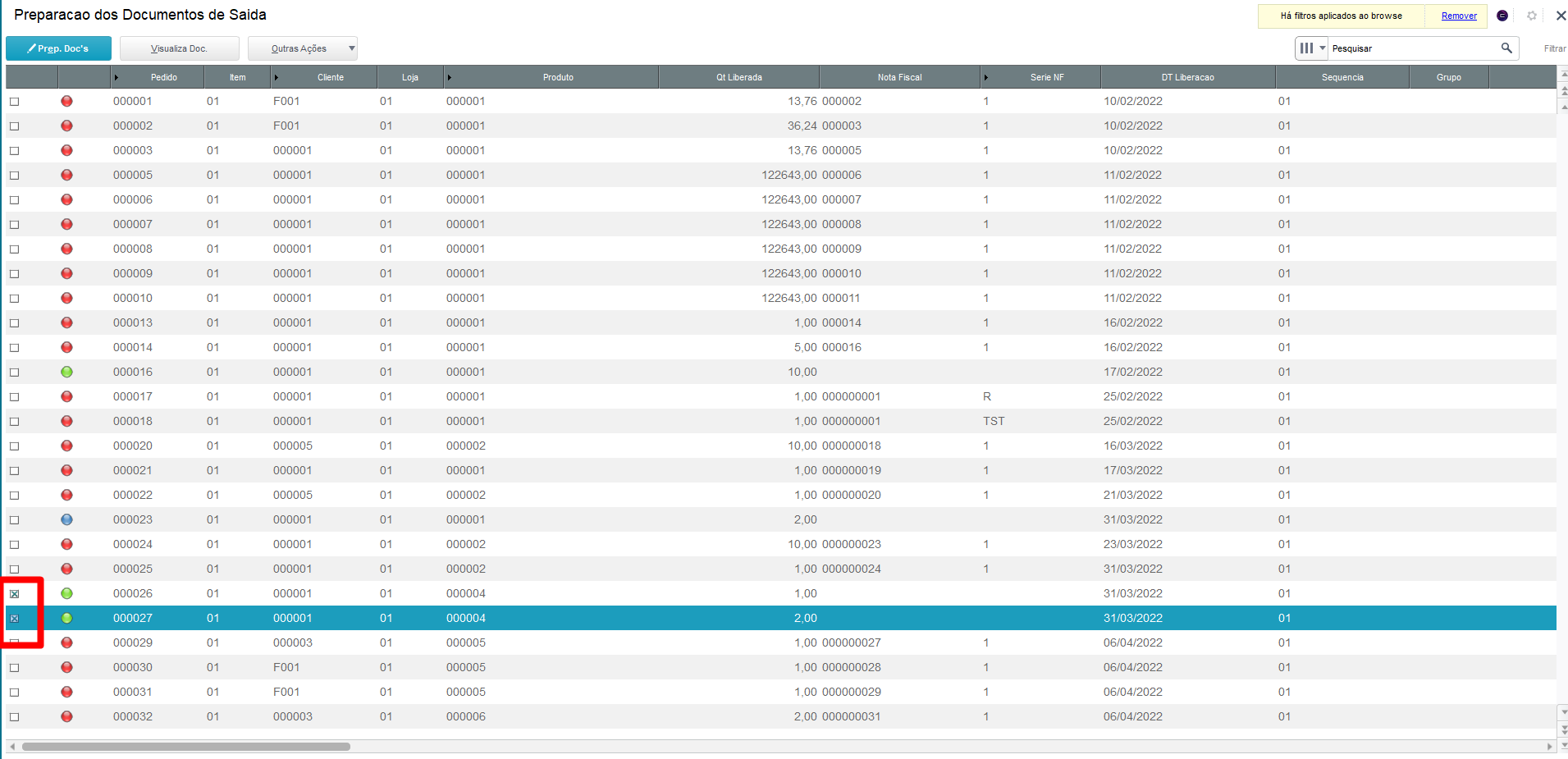Click arrow beside Cliente column header

point(277,77)
